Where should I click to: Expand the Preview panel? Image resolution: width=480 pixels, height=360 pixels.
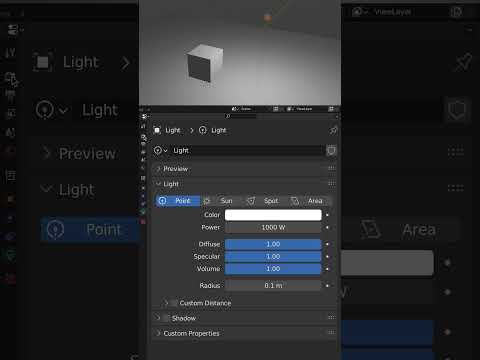click(x=158, y=169)
